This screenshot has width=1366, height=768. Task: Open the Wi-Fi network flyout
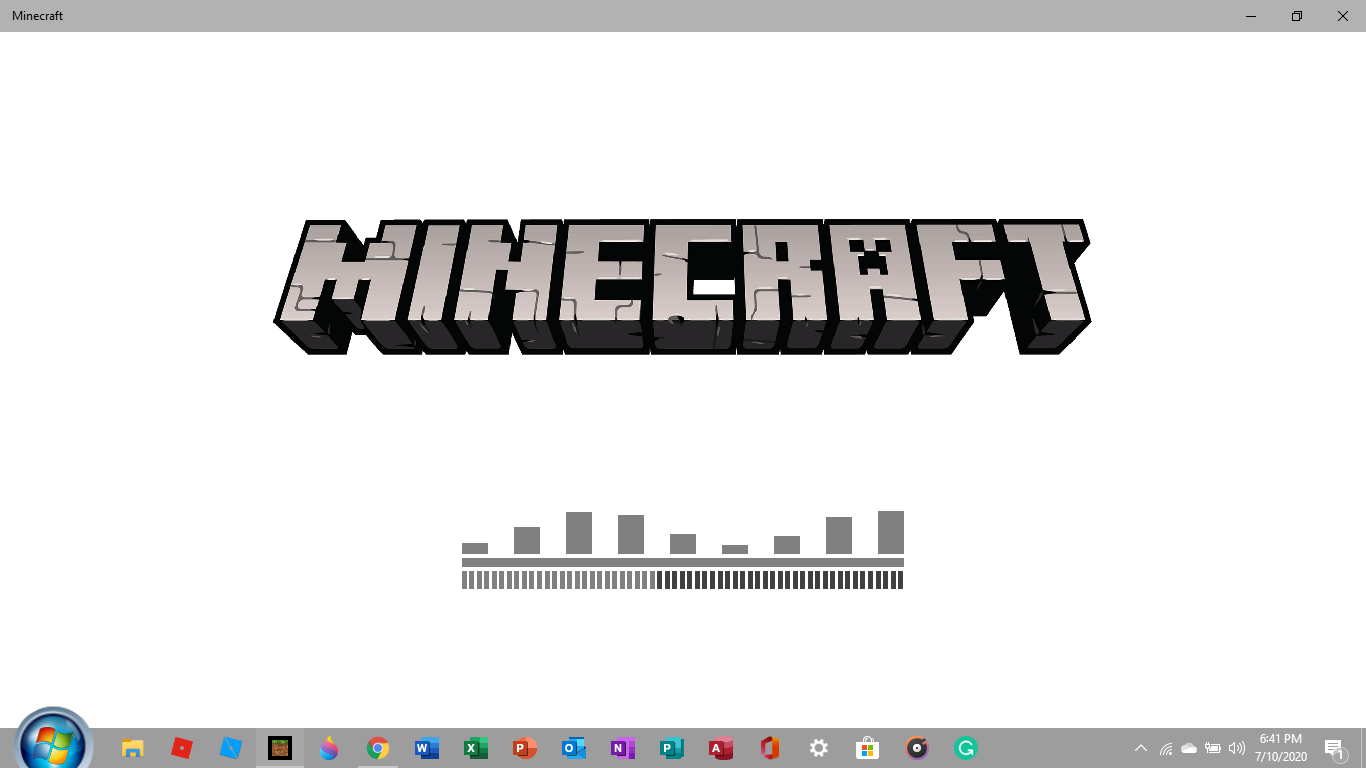coord(1166,748)
